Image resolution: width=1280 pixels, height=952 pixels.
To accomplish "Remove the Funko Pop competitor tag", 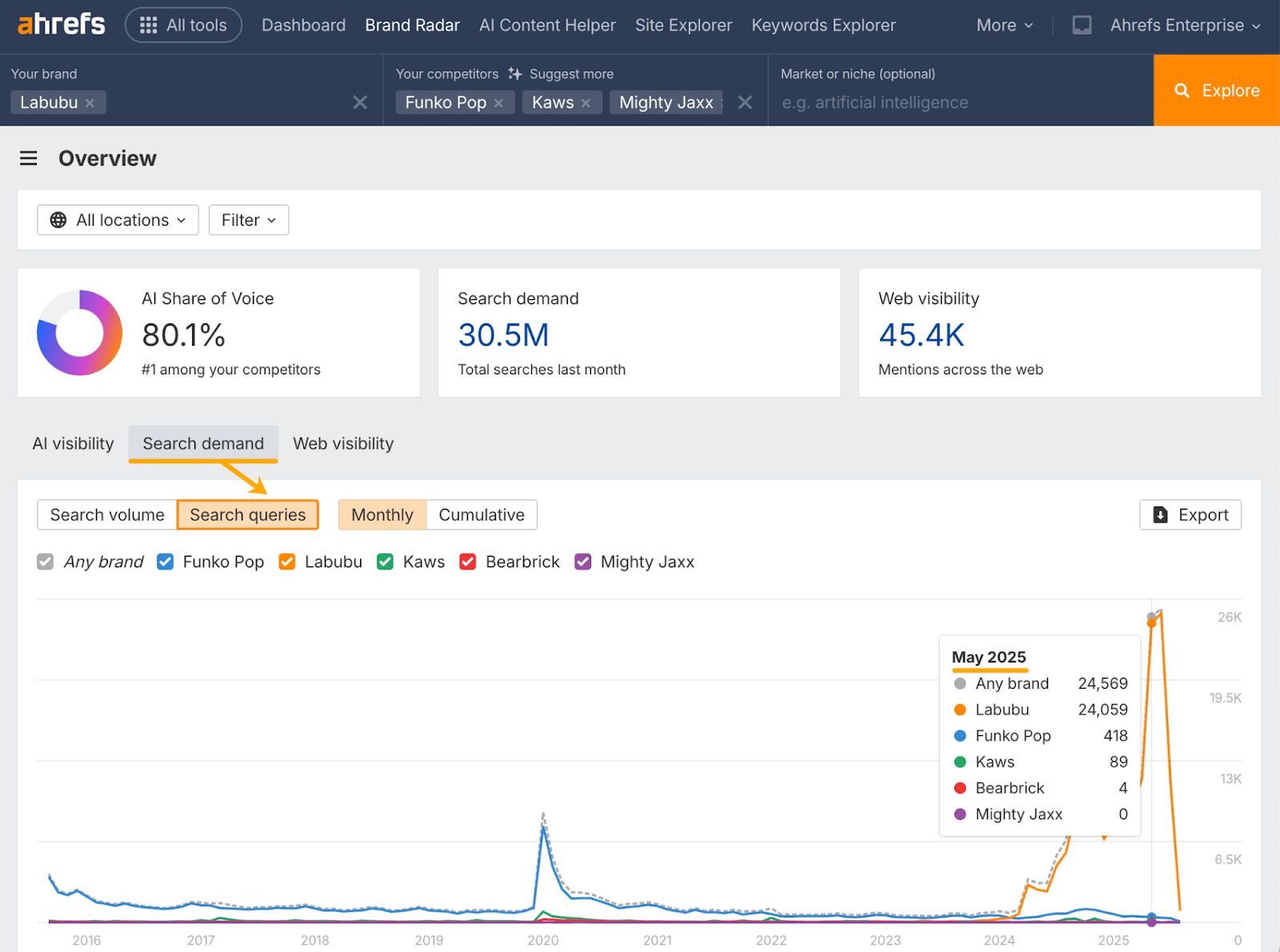I will 498,102.
